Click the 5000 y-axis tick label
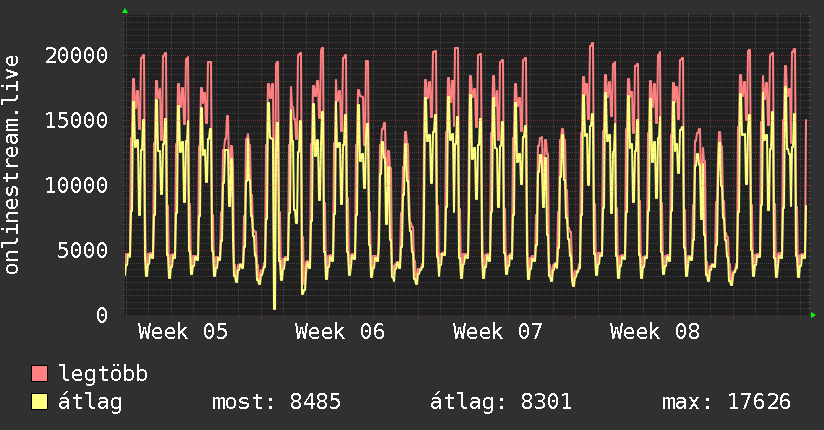 pyautogui.click(x=83, y=250)
